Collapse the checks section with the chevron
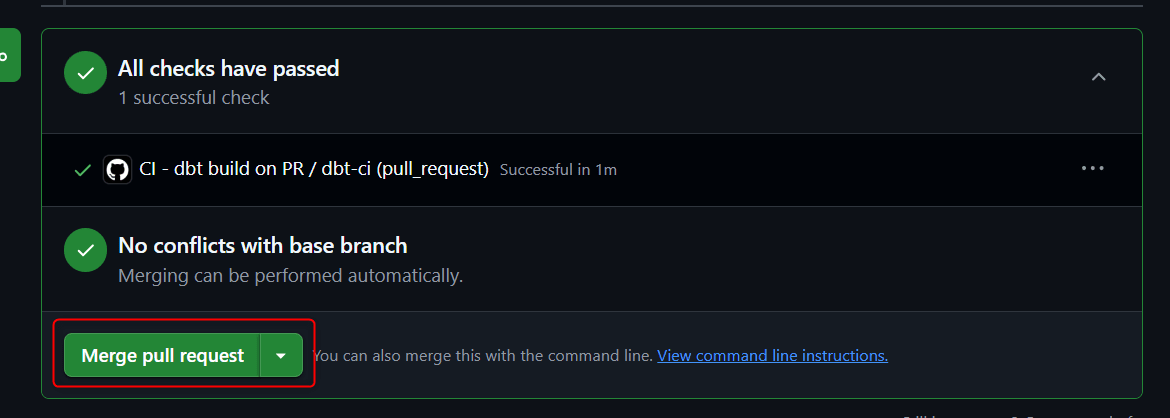 [1098, 77]
